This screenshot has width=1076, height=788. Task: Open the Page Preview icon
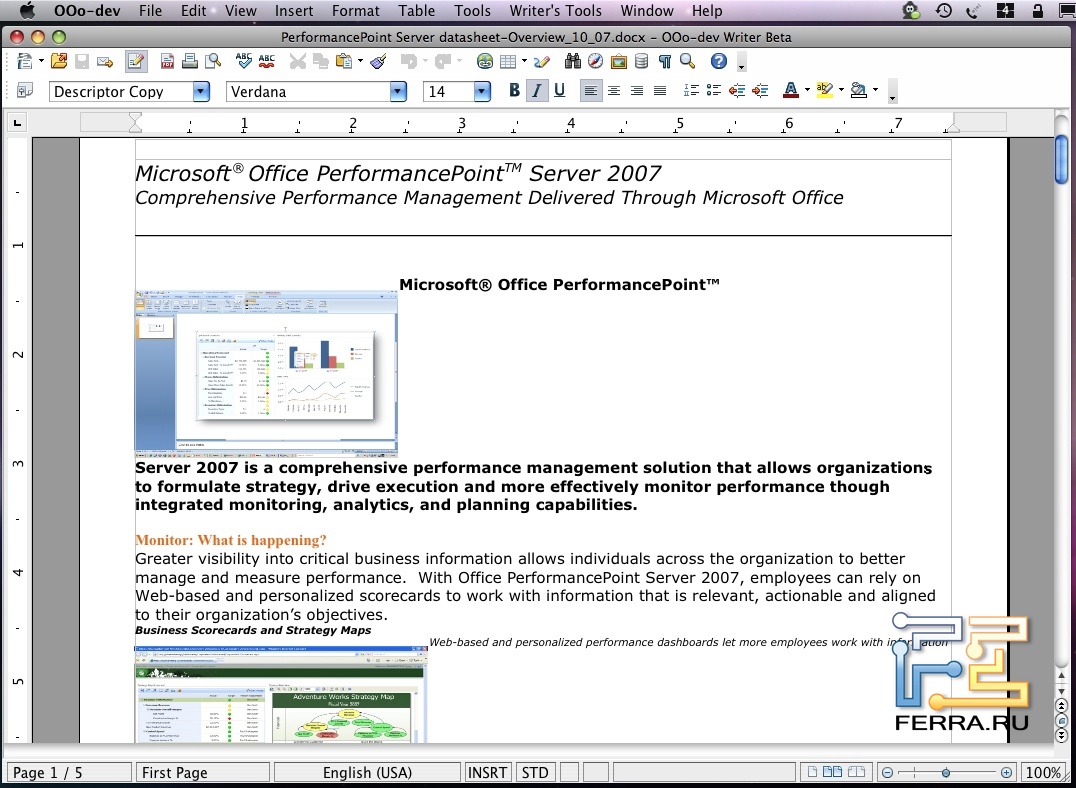click(213, 62)
